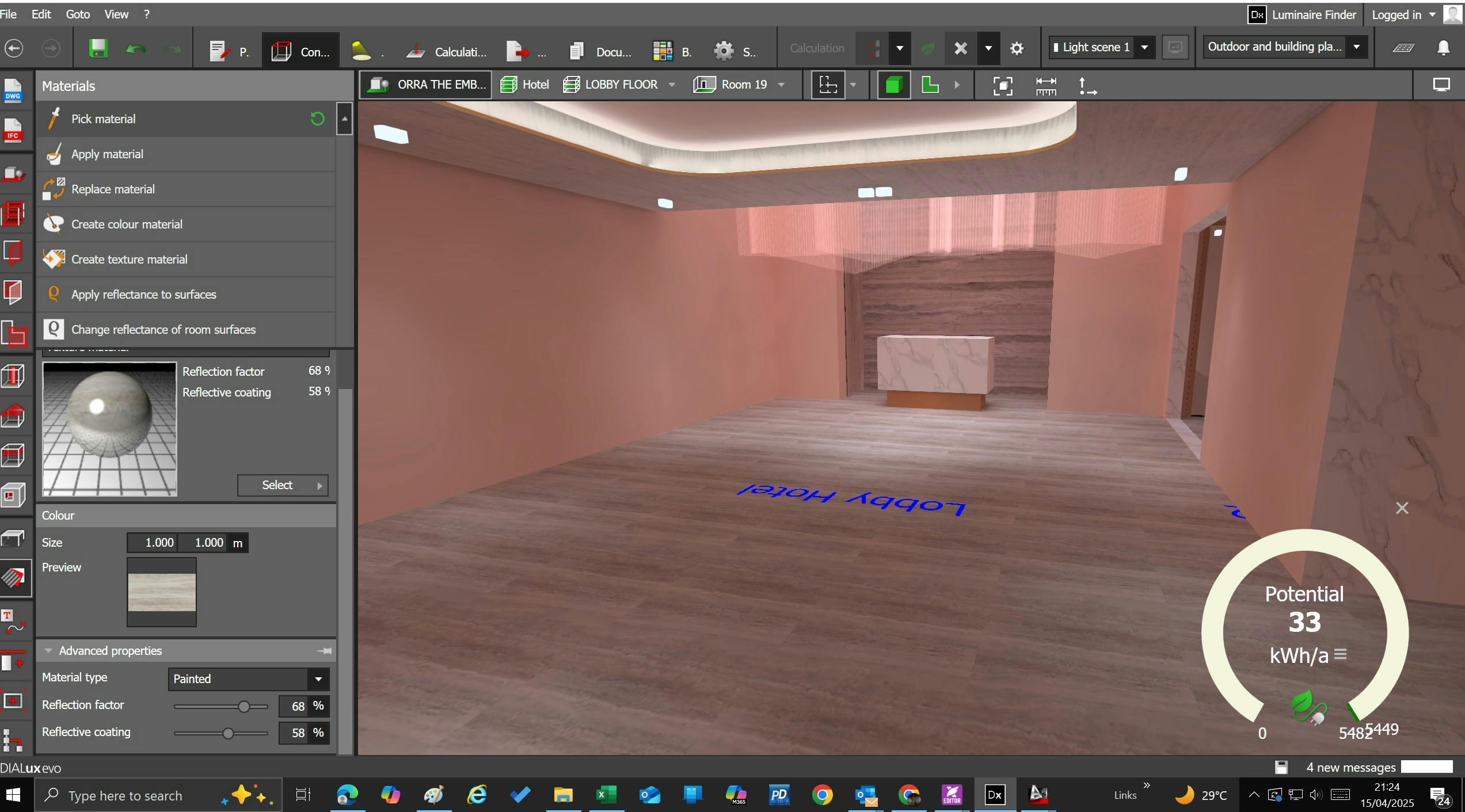Click the Save project icon

click(98, 49)
